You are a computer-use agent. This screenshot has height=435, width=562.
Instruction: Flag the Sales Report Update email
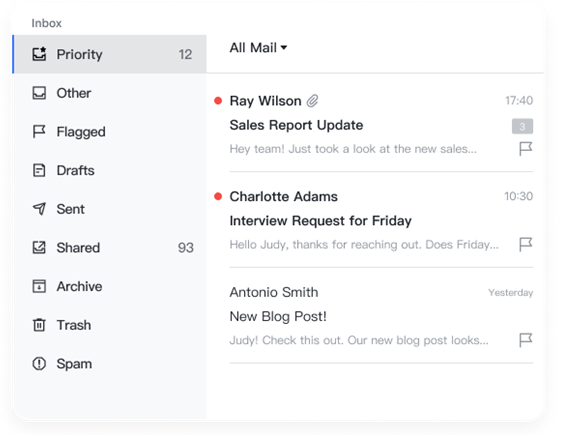click(525, 148)
